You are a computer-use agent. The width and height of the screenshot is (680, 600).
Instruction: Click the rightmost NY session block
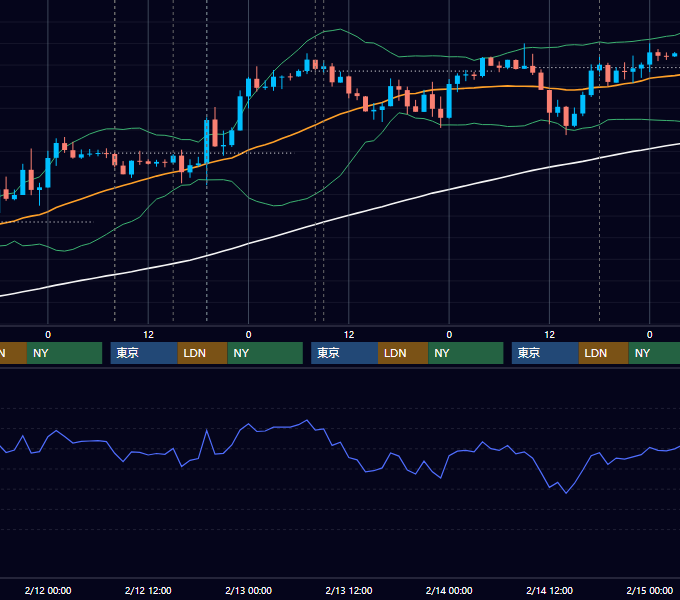click(x=654, y=353)
